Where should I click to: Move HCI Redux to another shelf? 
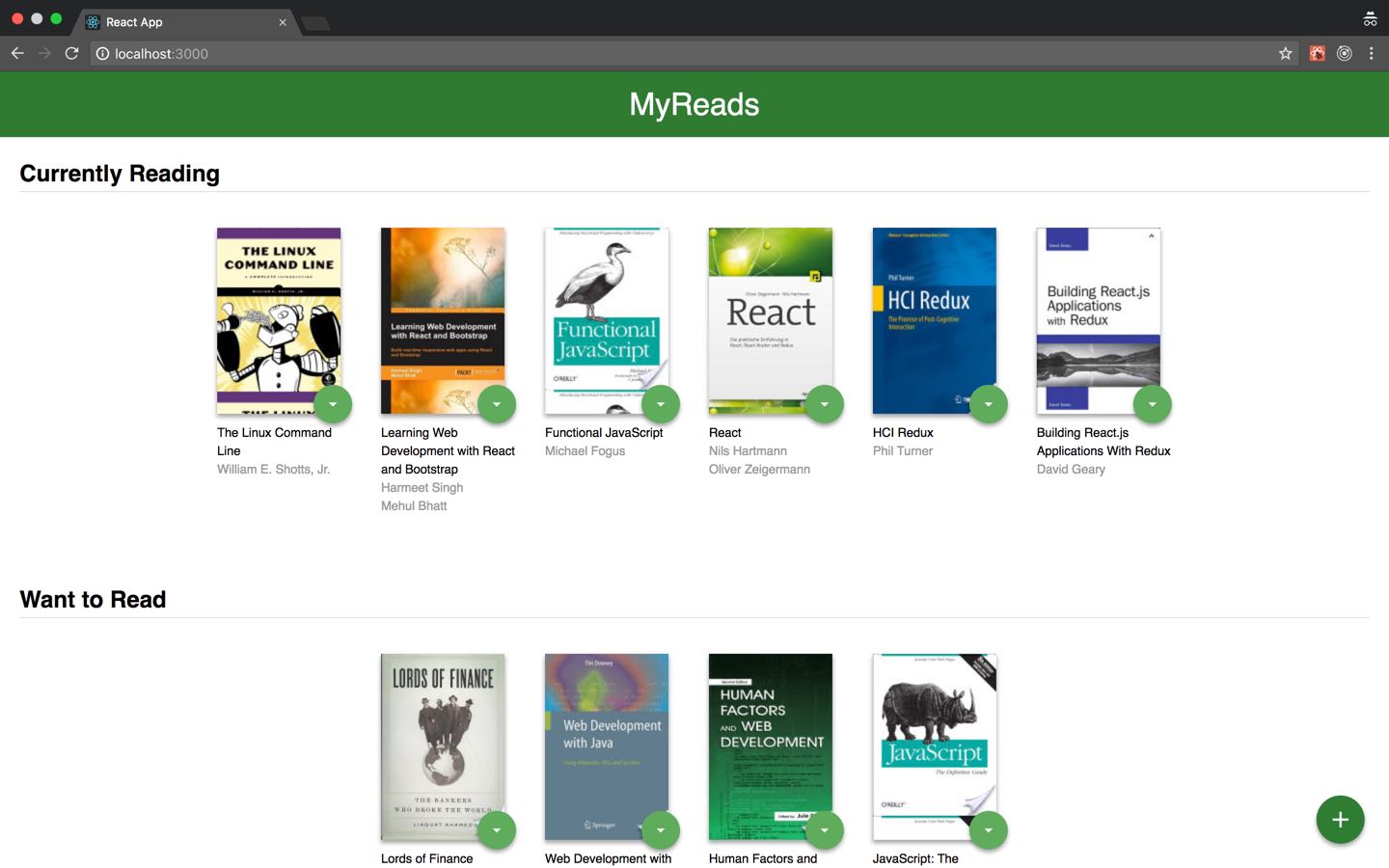tap(989, 403)
